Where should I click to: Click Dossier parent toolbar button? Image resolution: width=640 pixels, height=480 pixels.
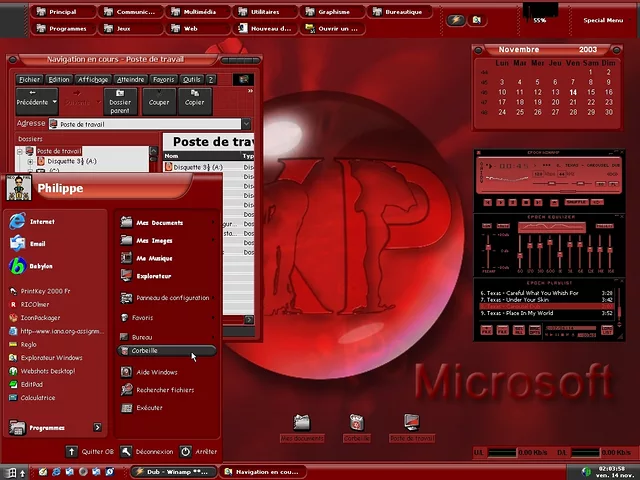[120, 101]
